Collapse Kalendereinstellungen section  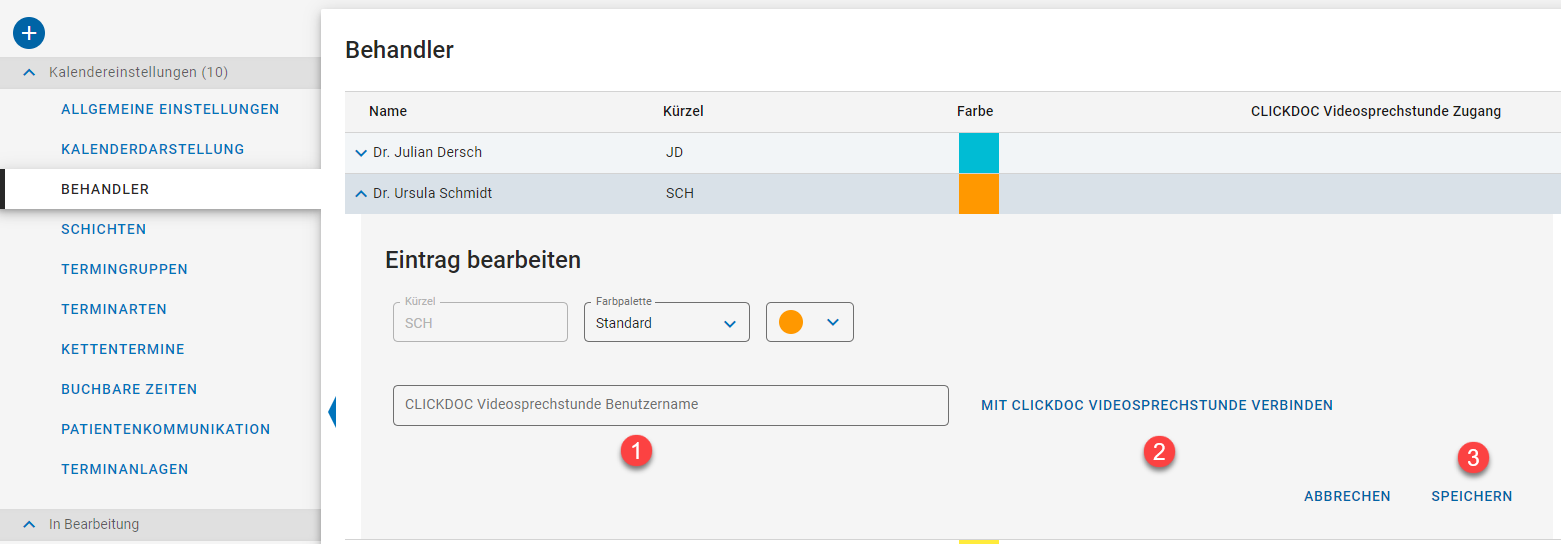pyautogui.click(x=30, y=73)
